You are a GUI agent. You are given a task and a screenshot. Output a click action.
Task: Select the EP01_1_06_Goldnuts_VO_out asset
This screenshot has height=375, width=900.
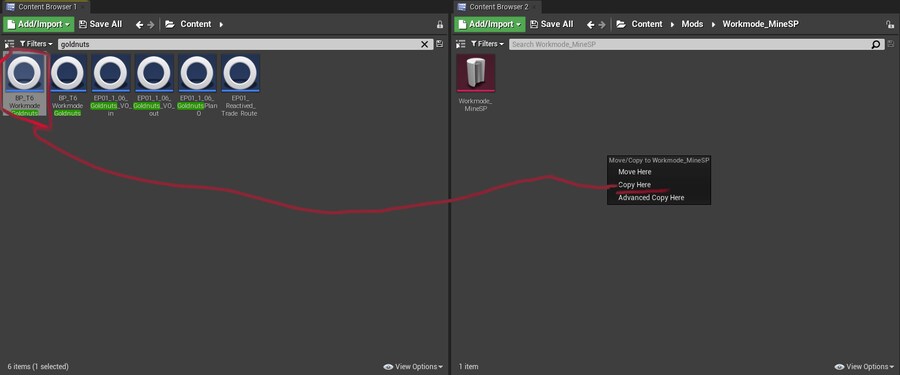coord(153,85)
